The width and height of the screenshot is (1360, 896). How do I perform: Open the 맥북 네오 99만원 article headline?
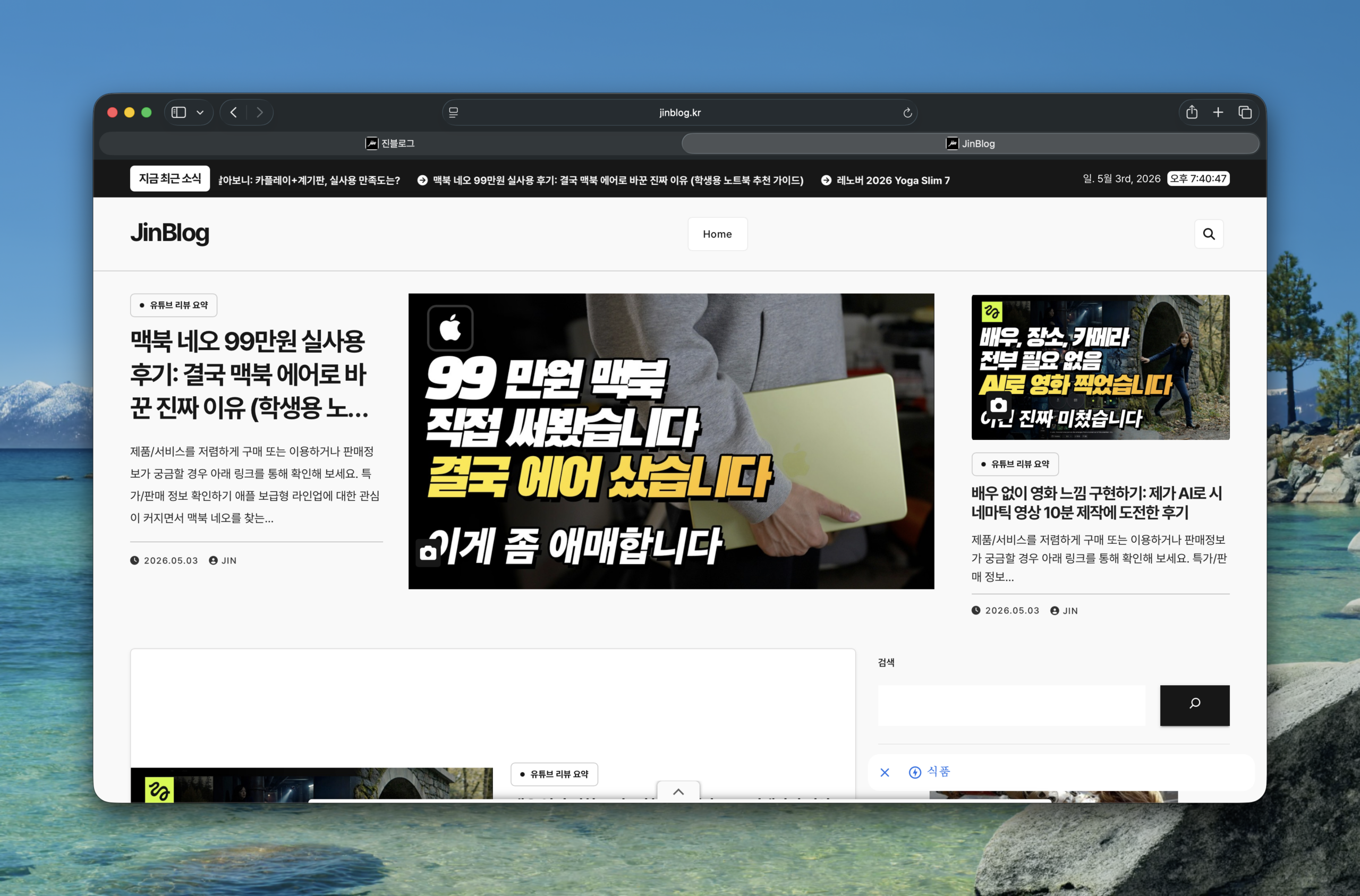(x=250, y=374)
